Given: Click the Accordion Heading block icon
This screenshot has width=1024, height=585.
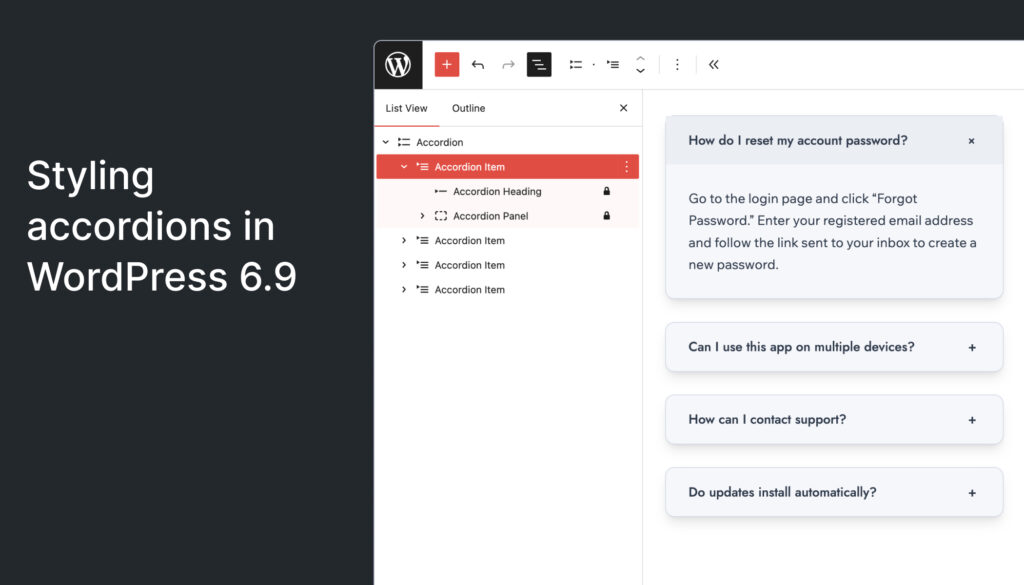Looking at the screenshot, I should coord(441,191).
